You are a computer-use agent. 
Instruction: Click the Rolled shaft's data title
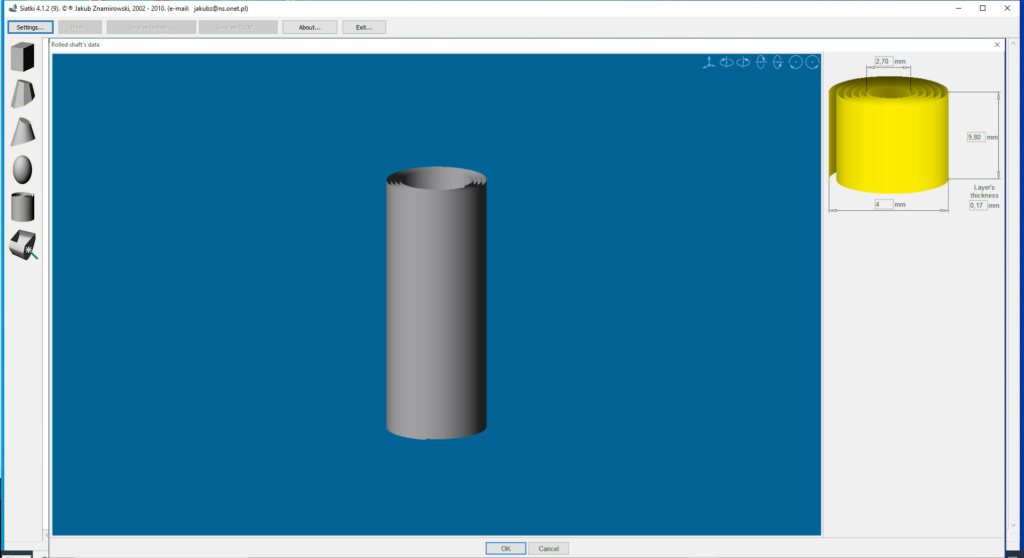click(x=76, y=44)
